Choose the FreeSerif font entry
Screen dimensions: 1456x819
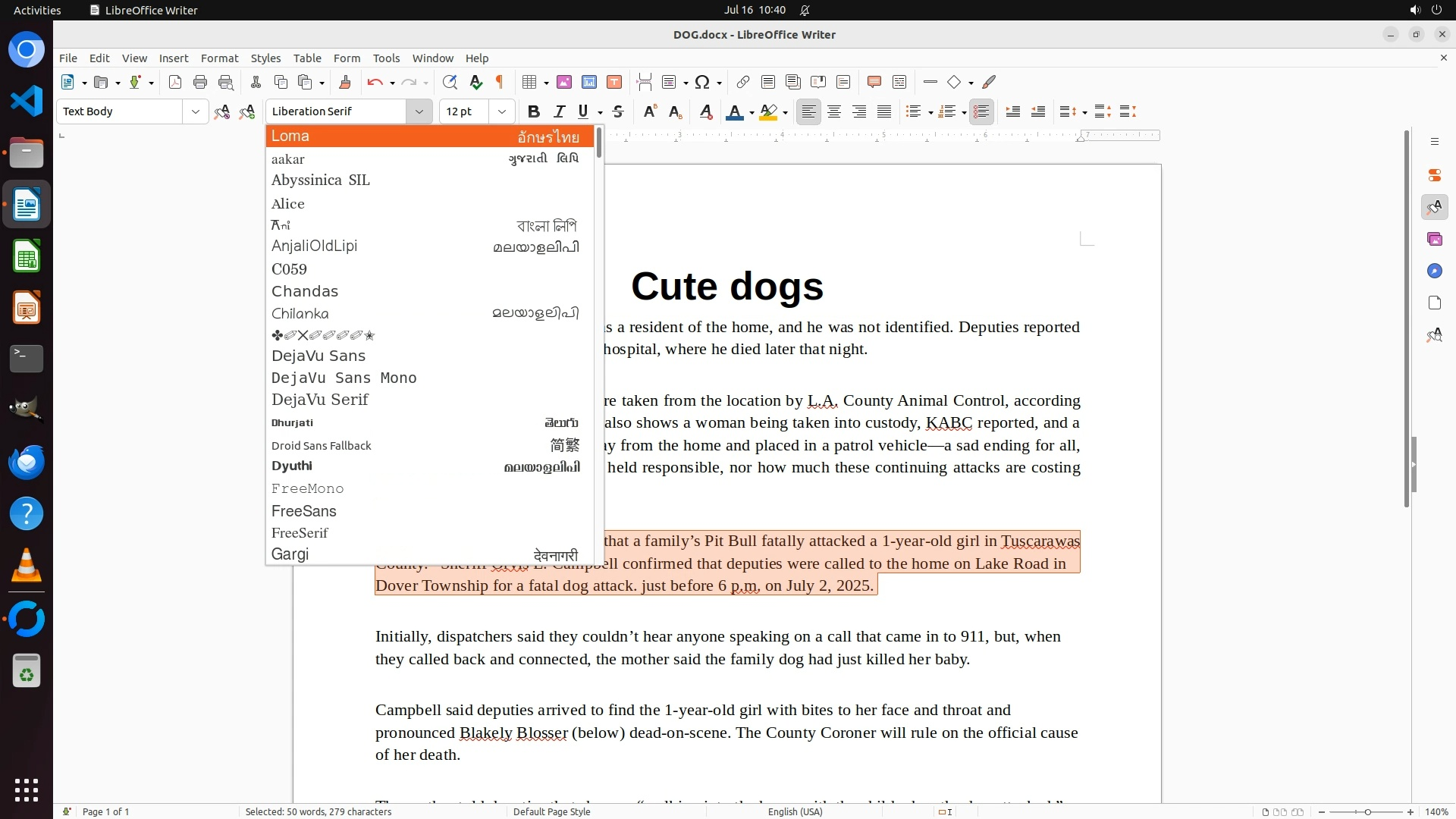point(300,532)
